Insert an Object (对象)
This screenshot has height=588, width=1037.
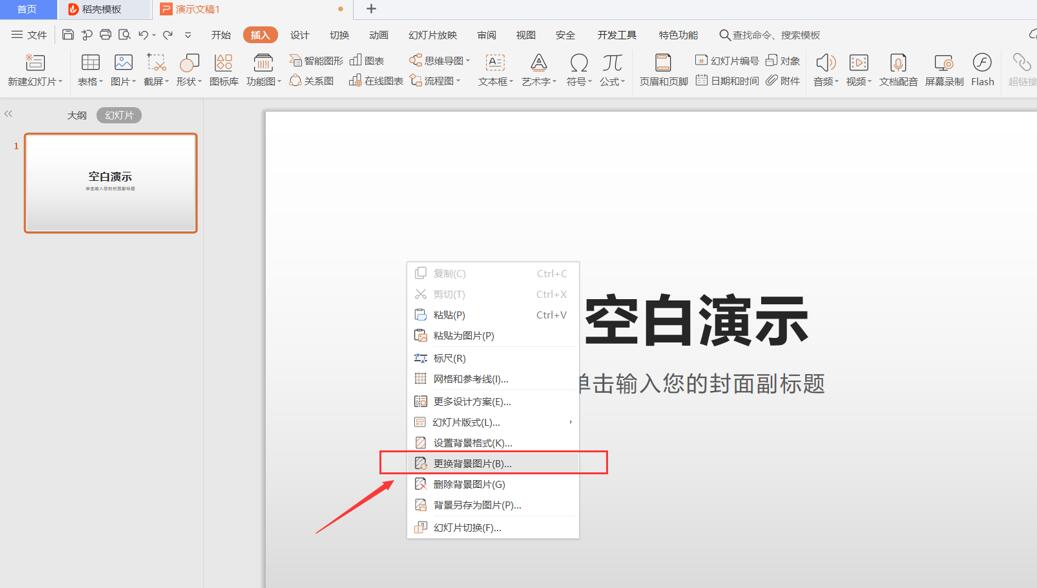click(782, 61)
